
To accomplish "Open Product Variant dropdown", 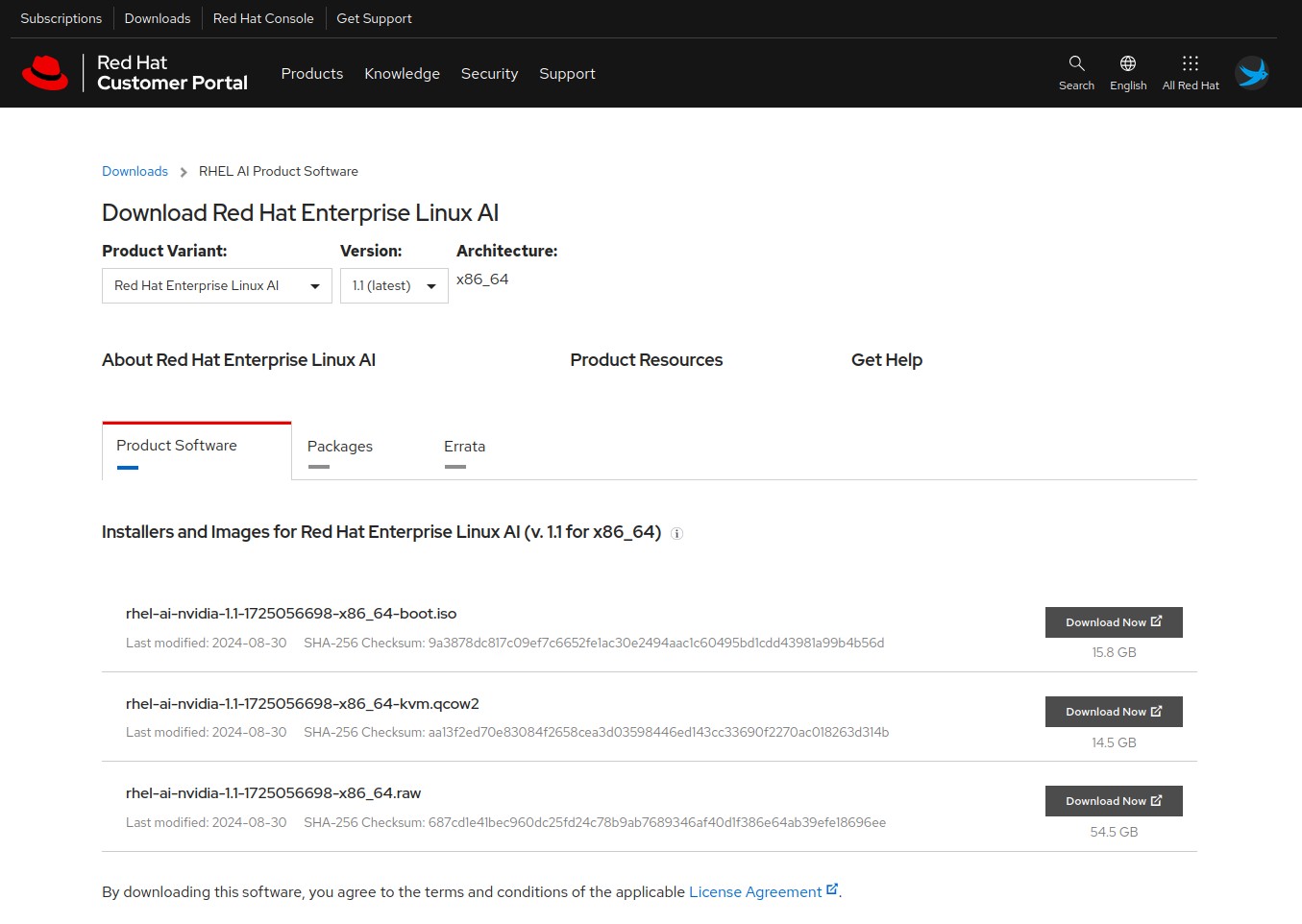I will (x=217, y=286).
